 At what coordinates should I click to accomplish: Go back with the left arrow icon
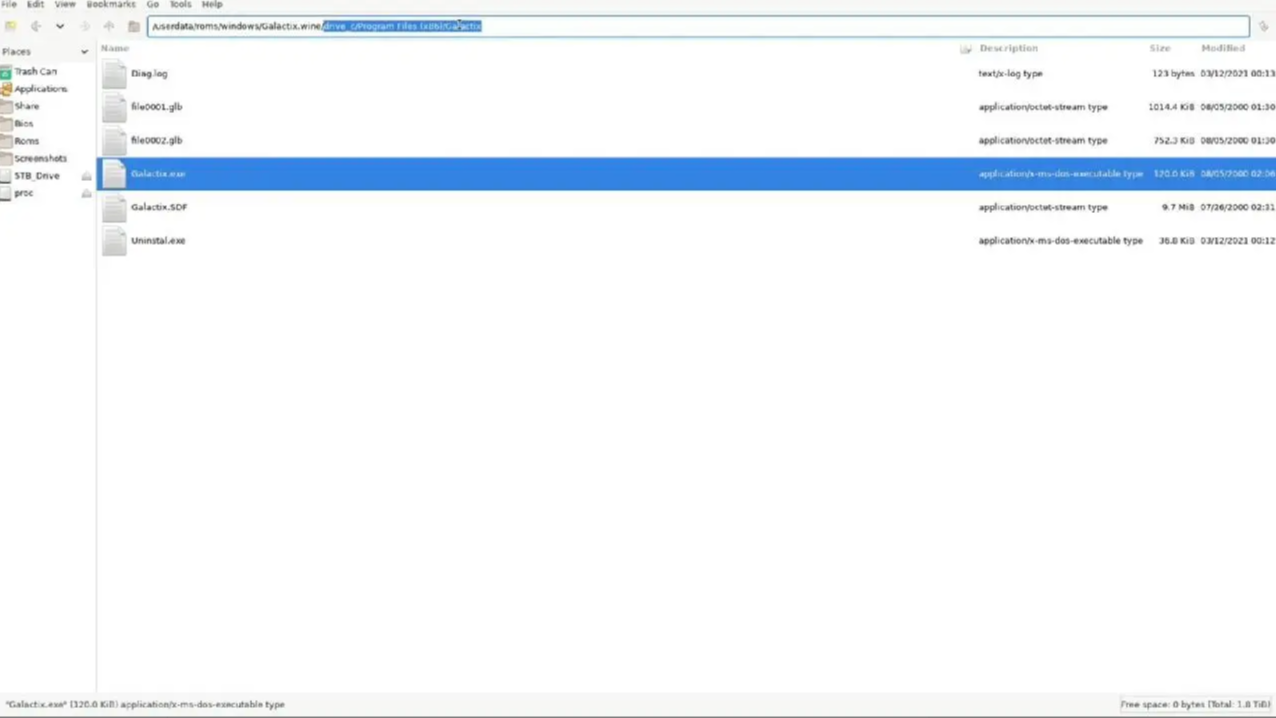35,26
